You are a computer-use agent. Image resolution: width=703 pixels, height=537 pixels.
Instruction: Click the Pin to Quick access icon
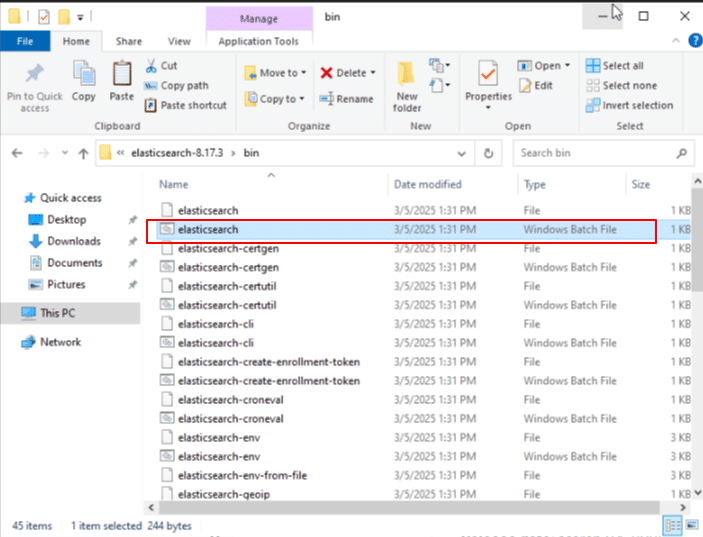[33, 74]
